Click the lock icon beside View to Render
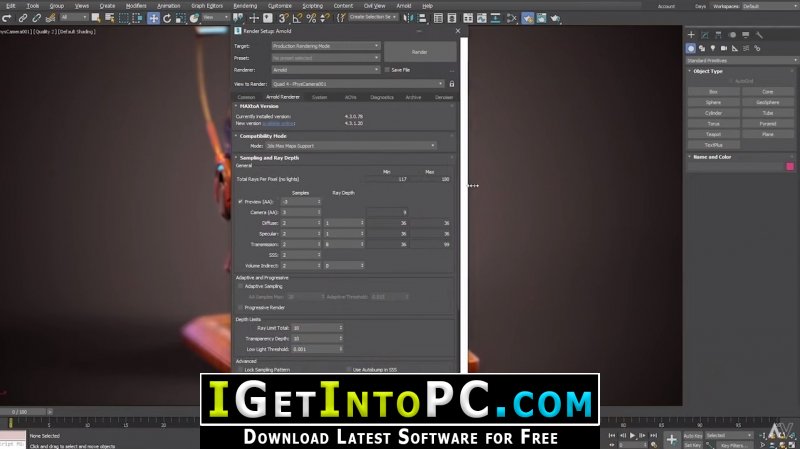The image size is (800, 449). tap(452, 84)
